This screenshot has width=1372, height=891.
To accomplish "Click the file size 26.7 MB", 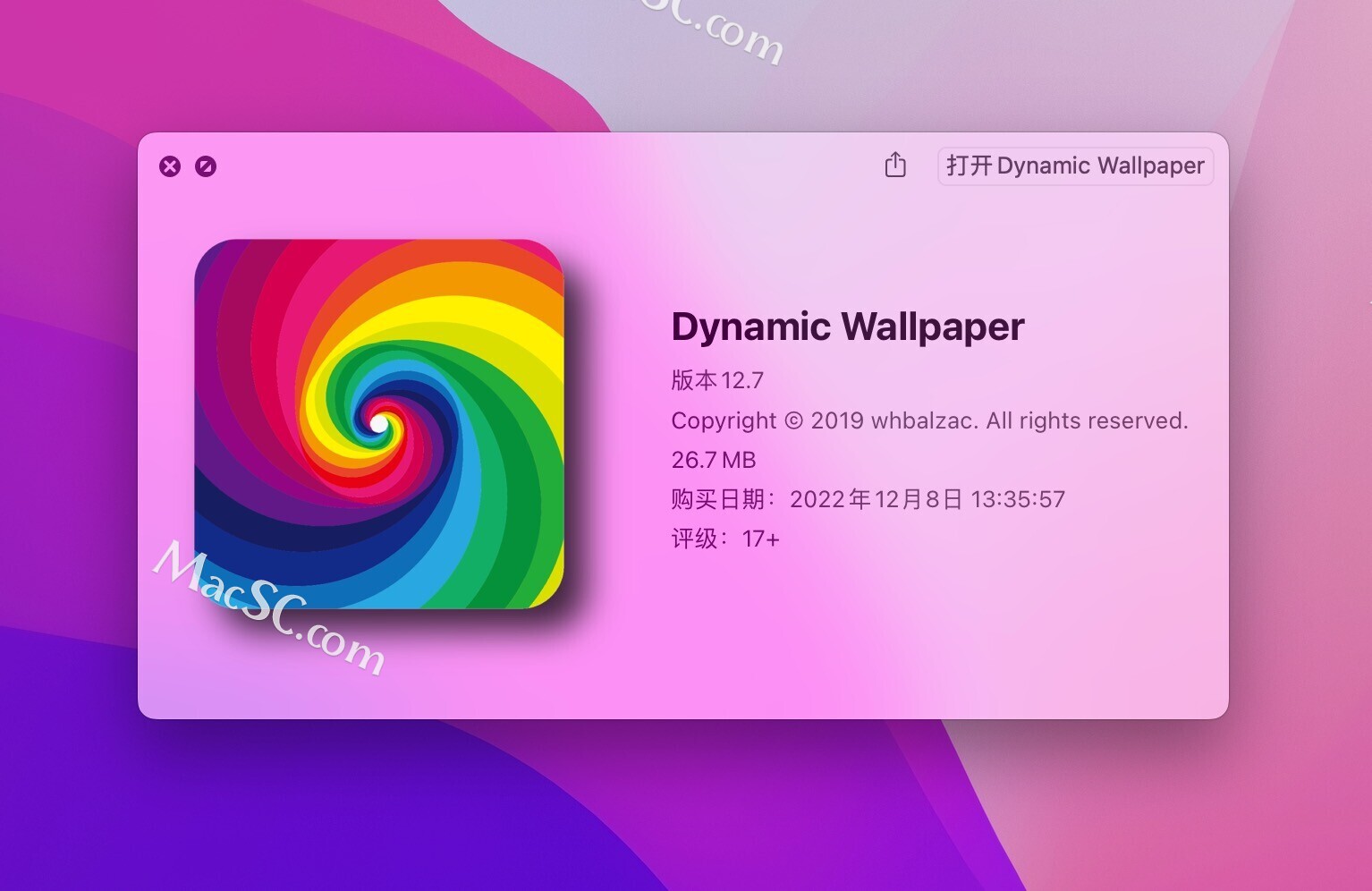I will (714, 460).
